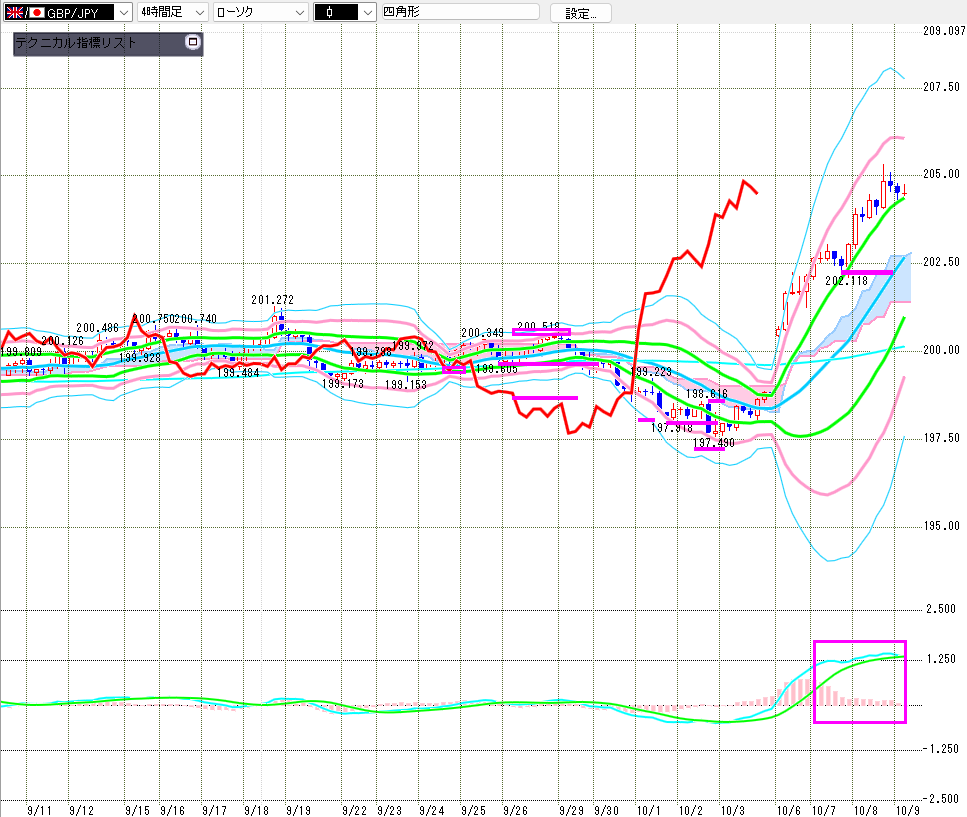The width and height of the screenshot is (967, 817).
Task: Select the magenta line above the 202.118 label
Action: [867, 272]
